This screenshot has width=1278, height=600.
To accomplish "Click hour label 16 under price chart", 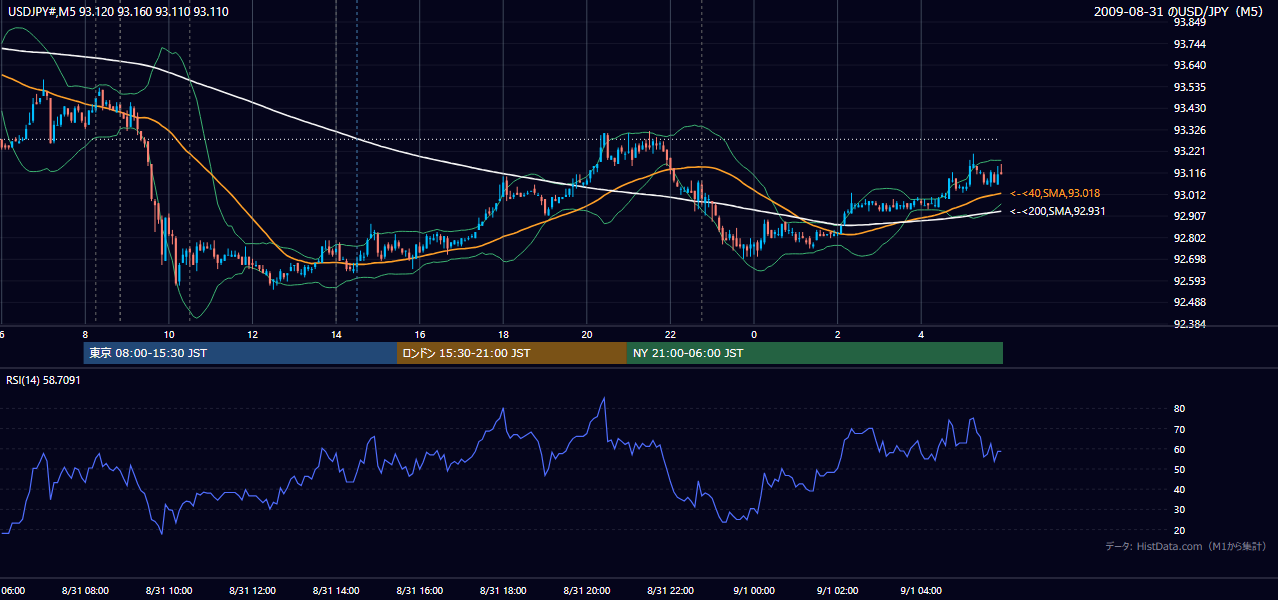I will pyautogui.click(x=420, y=334).
